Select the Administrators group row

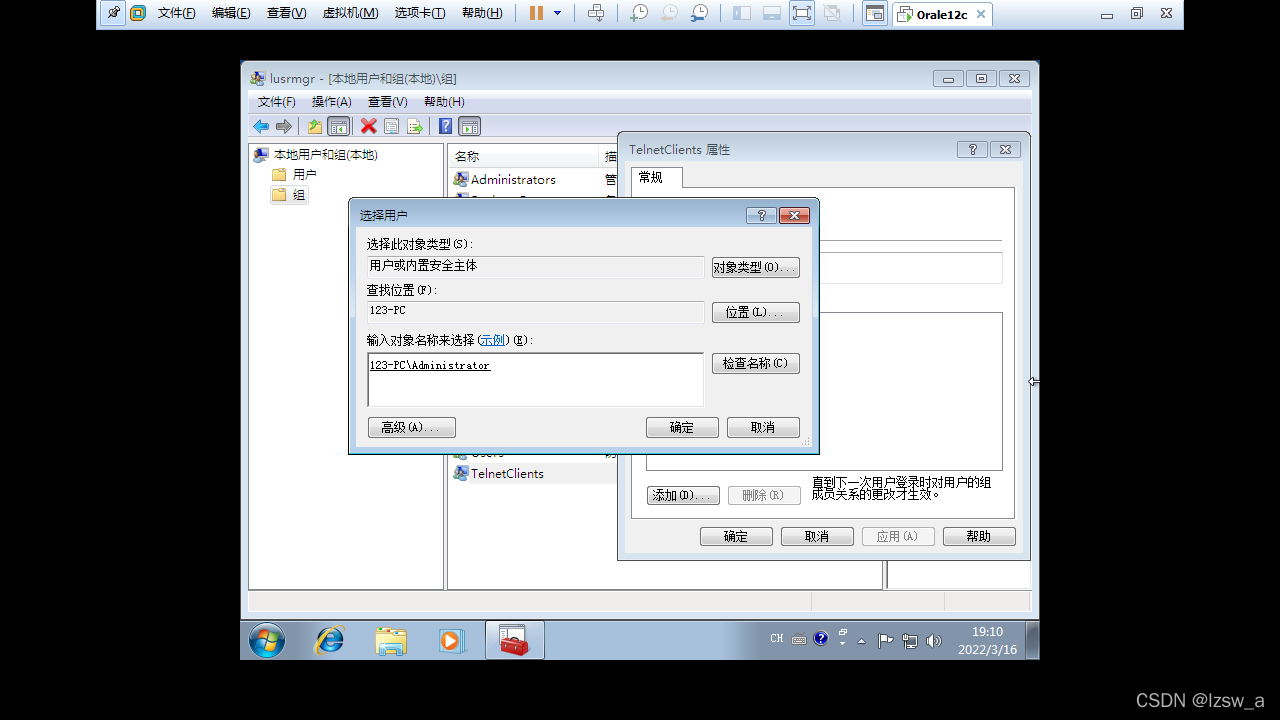point(504,179)
